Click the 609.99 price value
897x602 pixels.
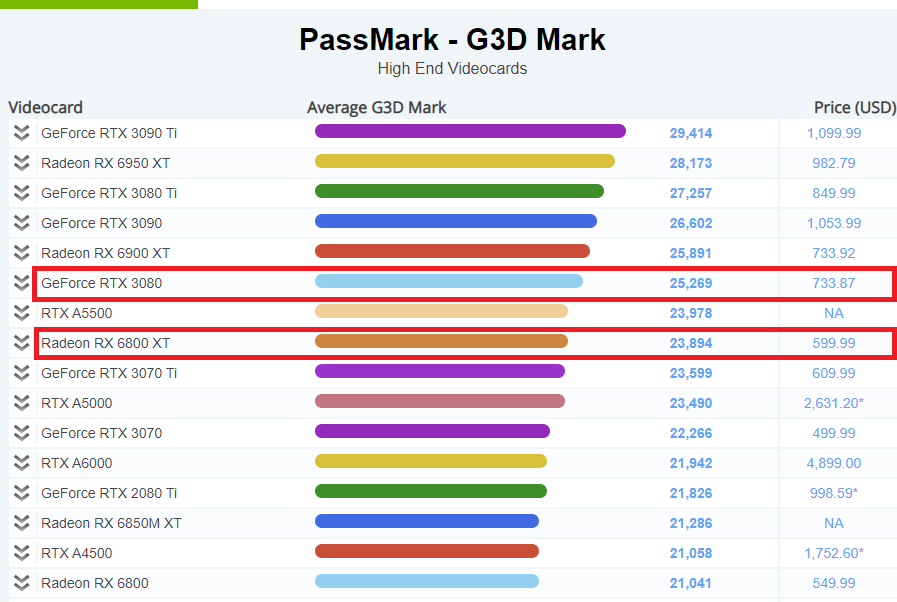coord(834,373)
